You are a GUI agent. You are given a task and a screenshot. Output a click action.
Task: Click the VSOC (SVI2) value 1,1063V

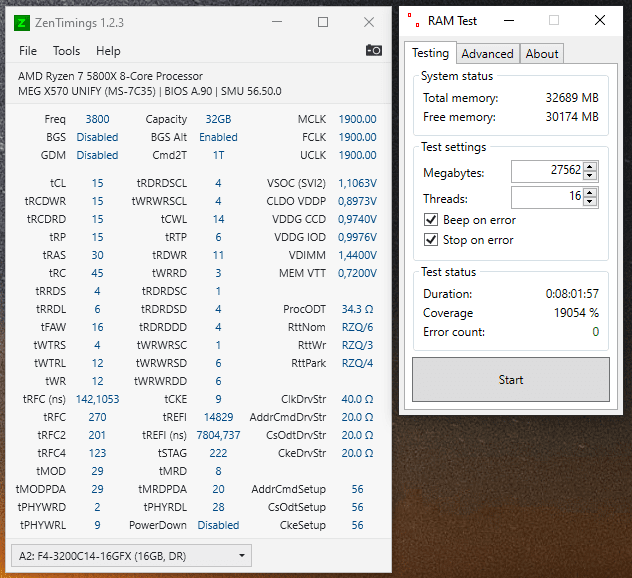357,183
